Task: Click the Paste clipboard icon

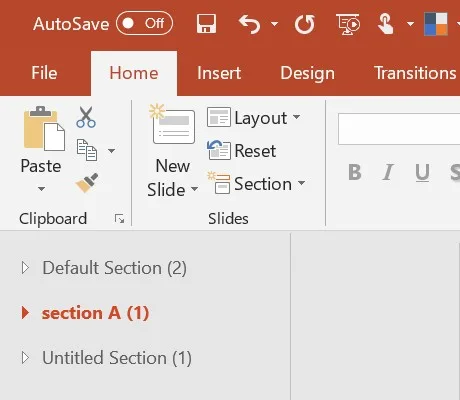Action: pyautogui.click(x=44, y=128)
